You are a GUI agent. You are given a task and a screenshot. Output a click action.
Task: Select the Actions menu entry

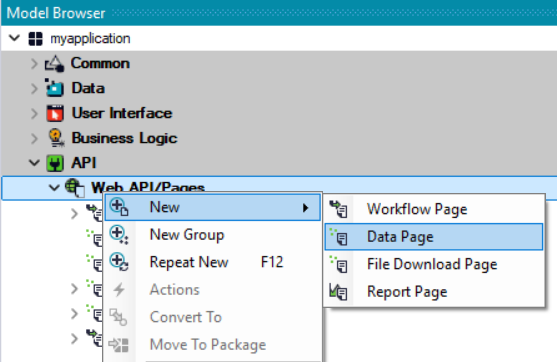213,290
